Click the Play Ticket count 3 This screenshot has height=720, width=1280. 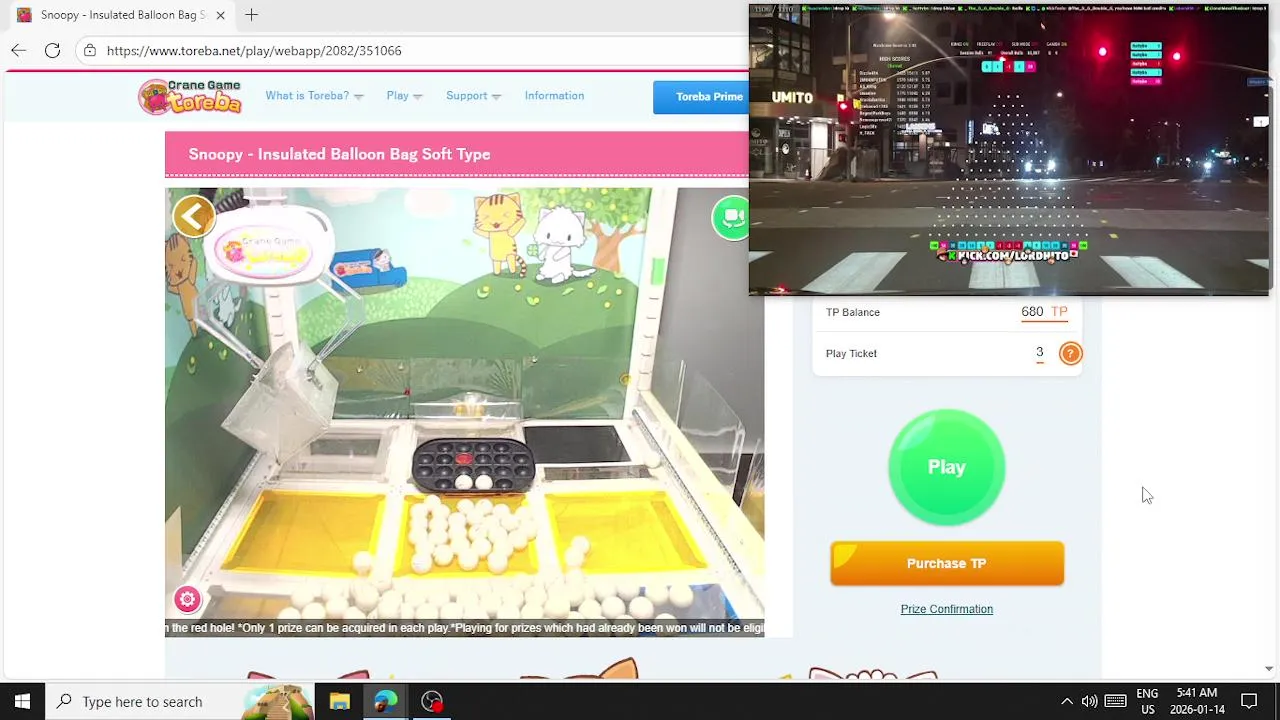pyautogui.click(x=1040, y=352)
